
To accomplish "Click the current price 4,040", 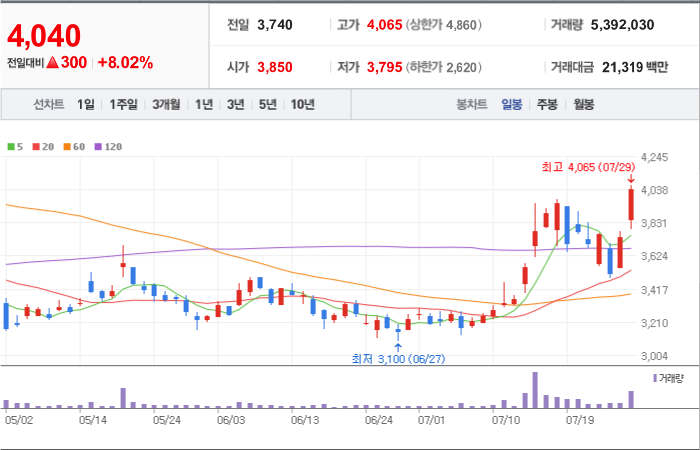I will 44,36.
